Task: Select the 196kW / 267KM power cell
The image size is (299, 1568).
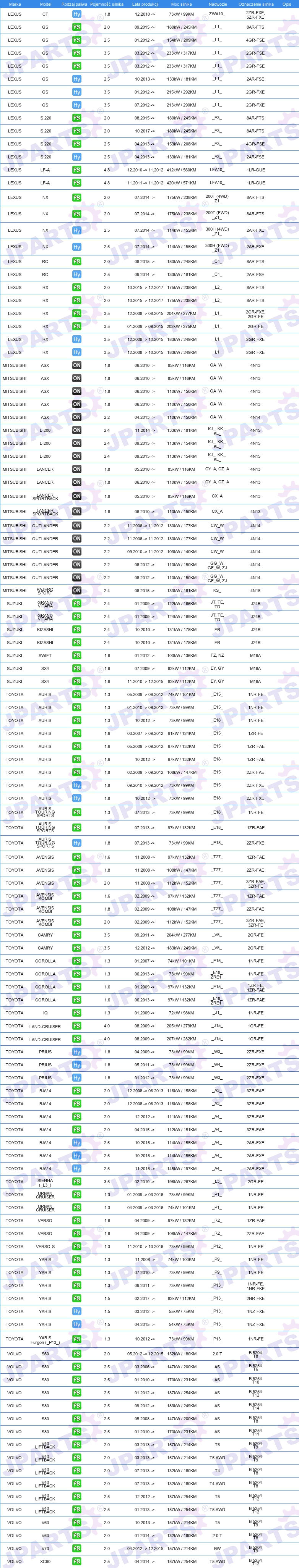Action: [x=181, y=1182]
